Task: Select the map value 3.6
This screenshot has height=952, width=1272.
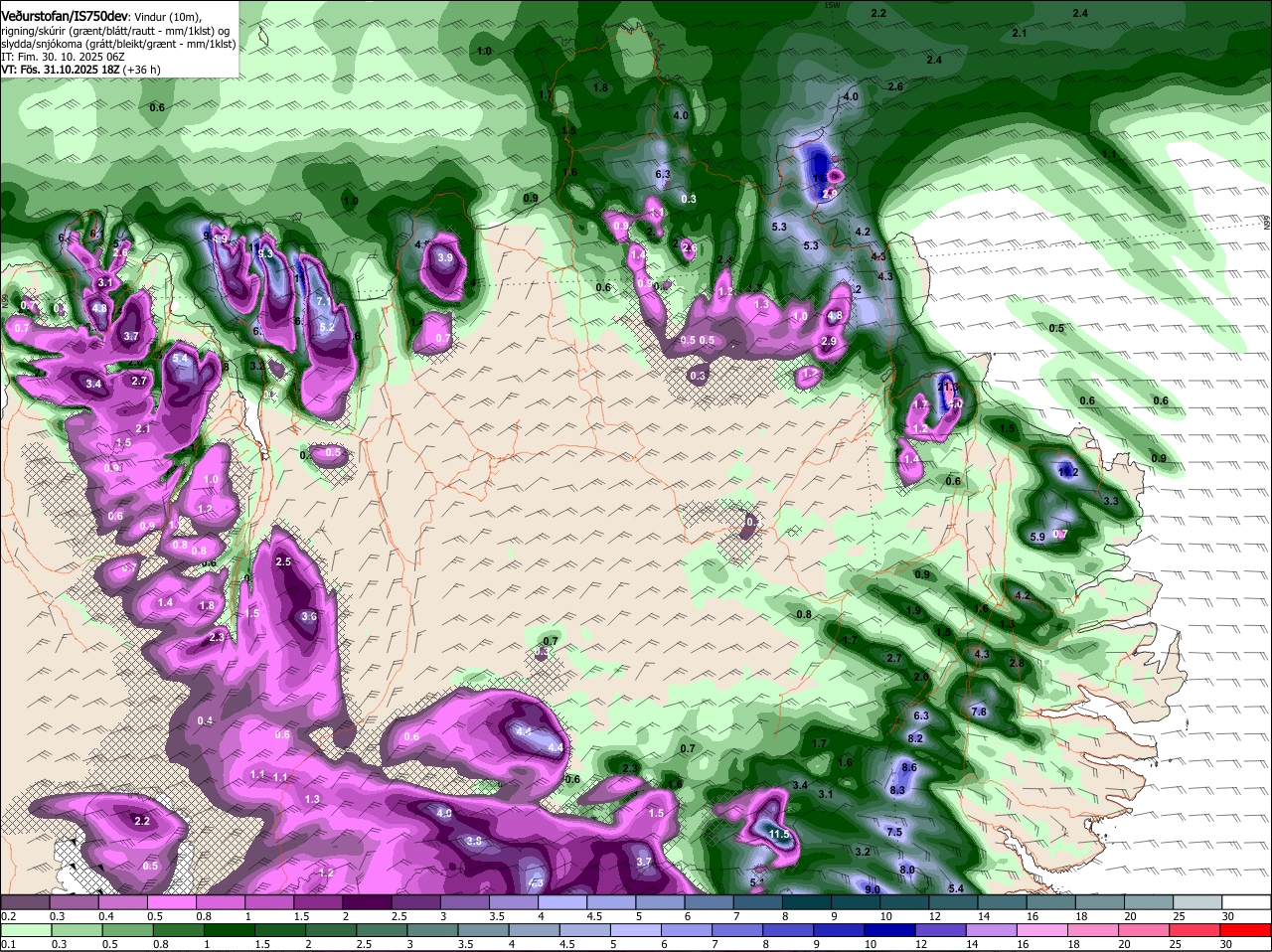Action: [309, 616]
